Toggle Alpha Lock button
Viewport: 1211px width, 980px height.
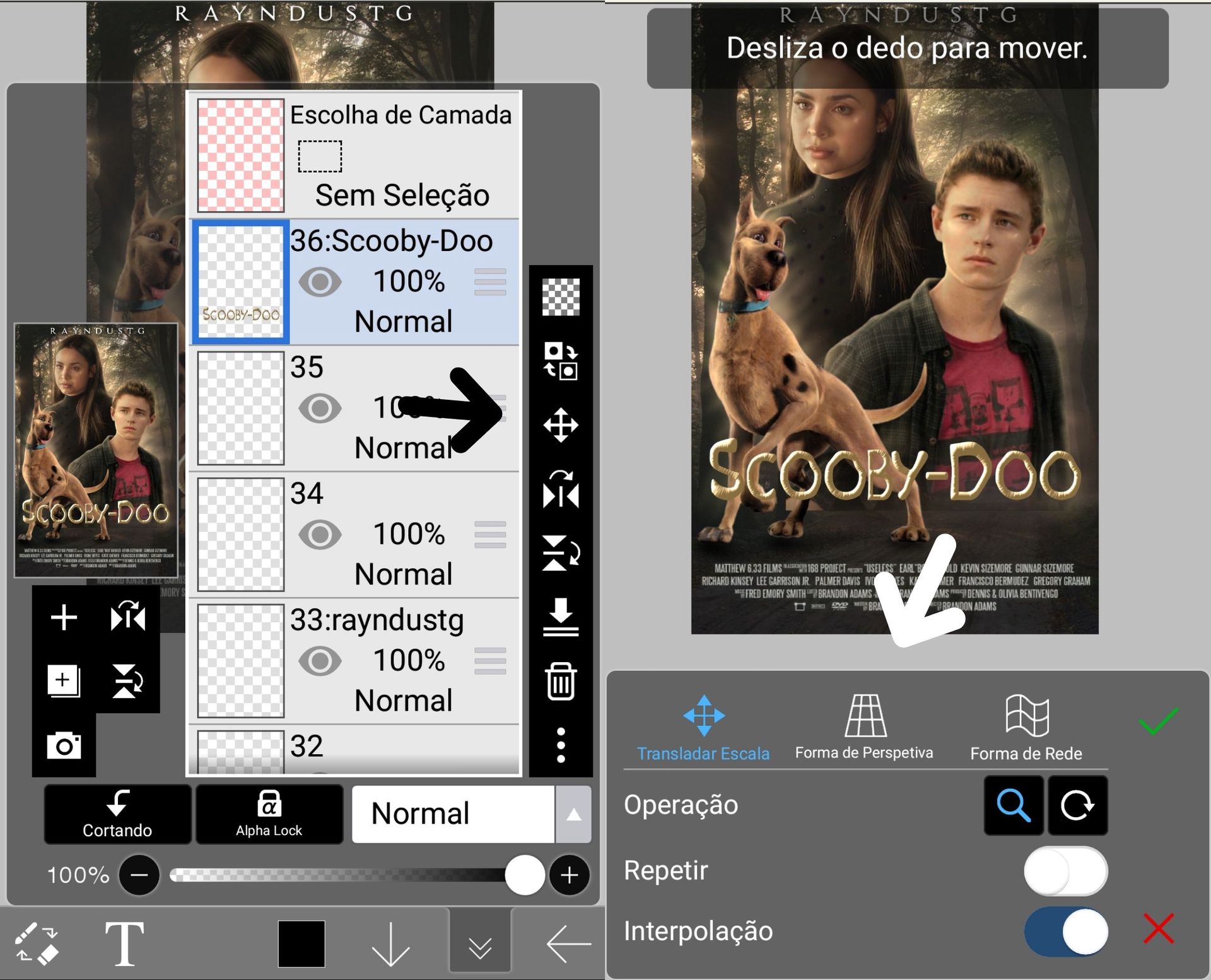269,814
